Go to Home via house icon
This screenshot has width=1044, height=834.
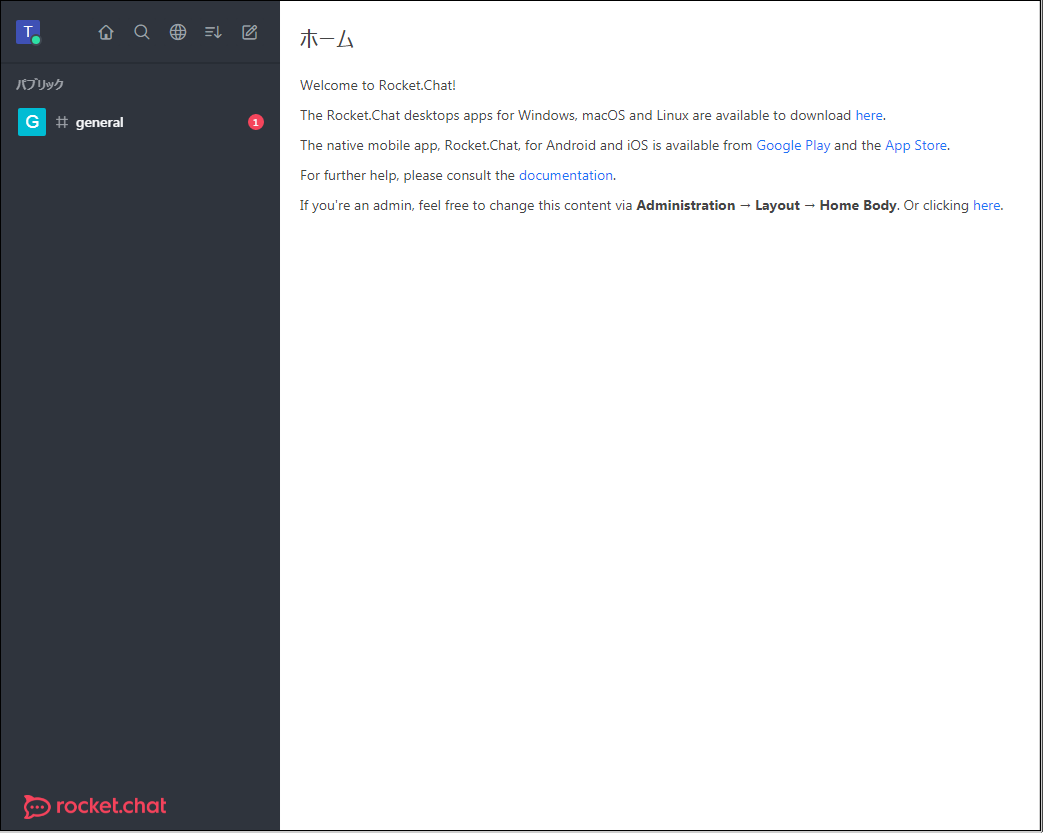(x=106, y=32)
